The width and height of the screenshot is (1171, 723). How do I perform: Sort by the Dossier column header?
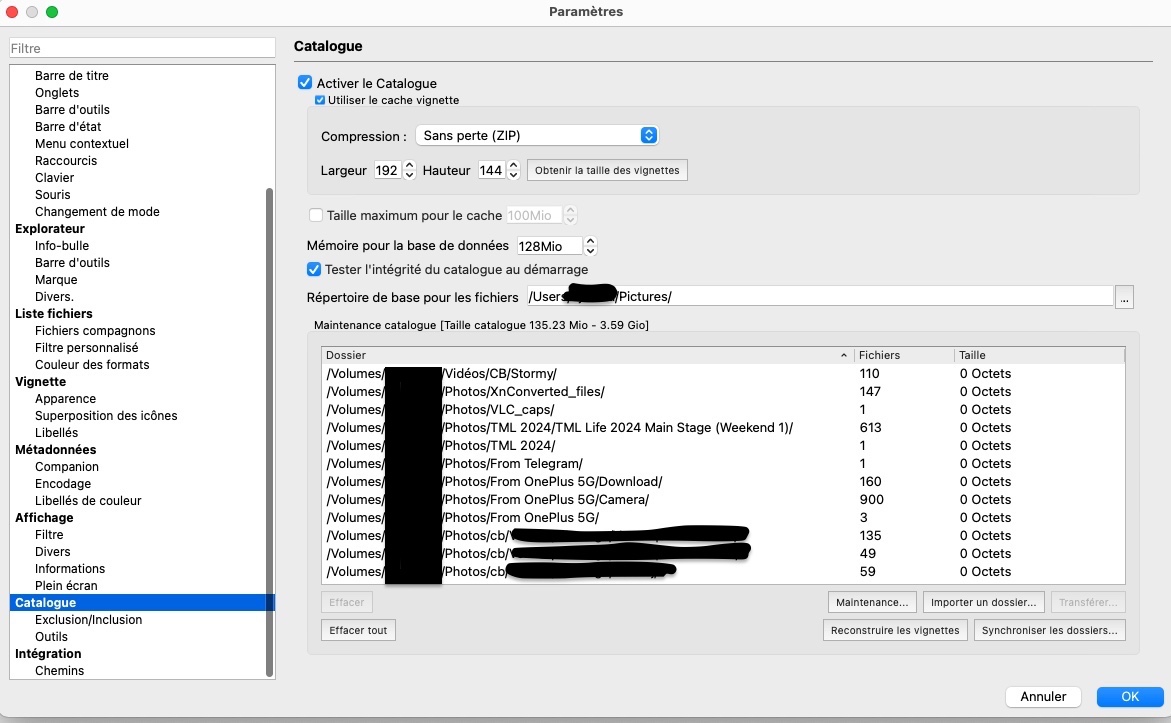[x=588, y=355]
